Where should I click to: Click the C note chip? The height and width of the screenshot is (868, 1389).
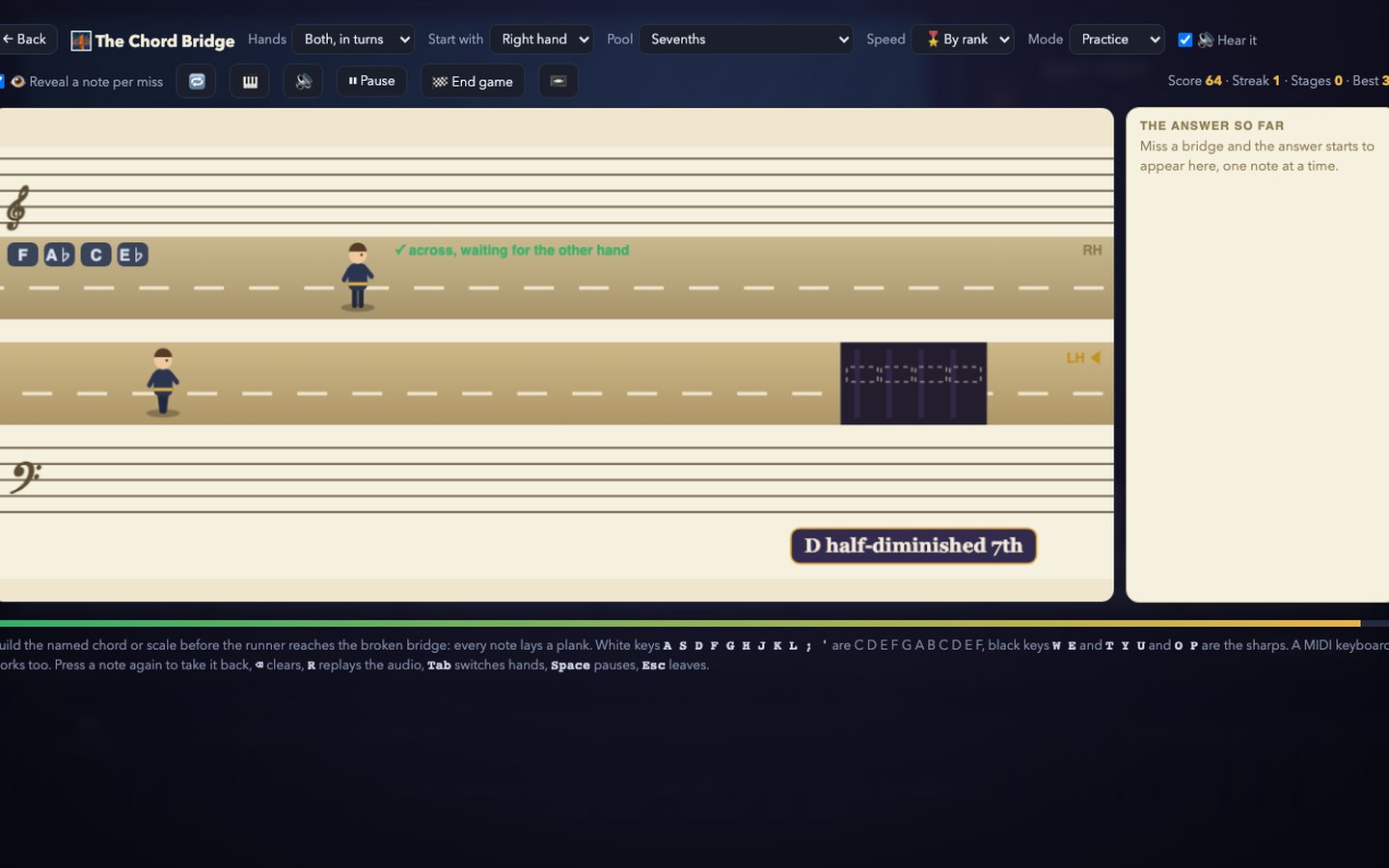pos(95,255)
